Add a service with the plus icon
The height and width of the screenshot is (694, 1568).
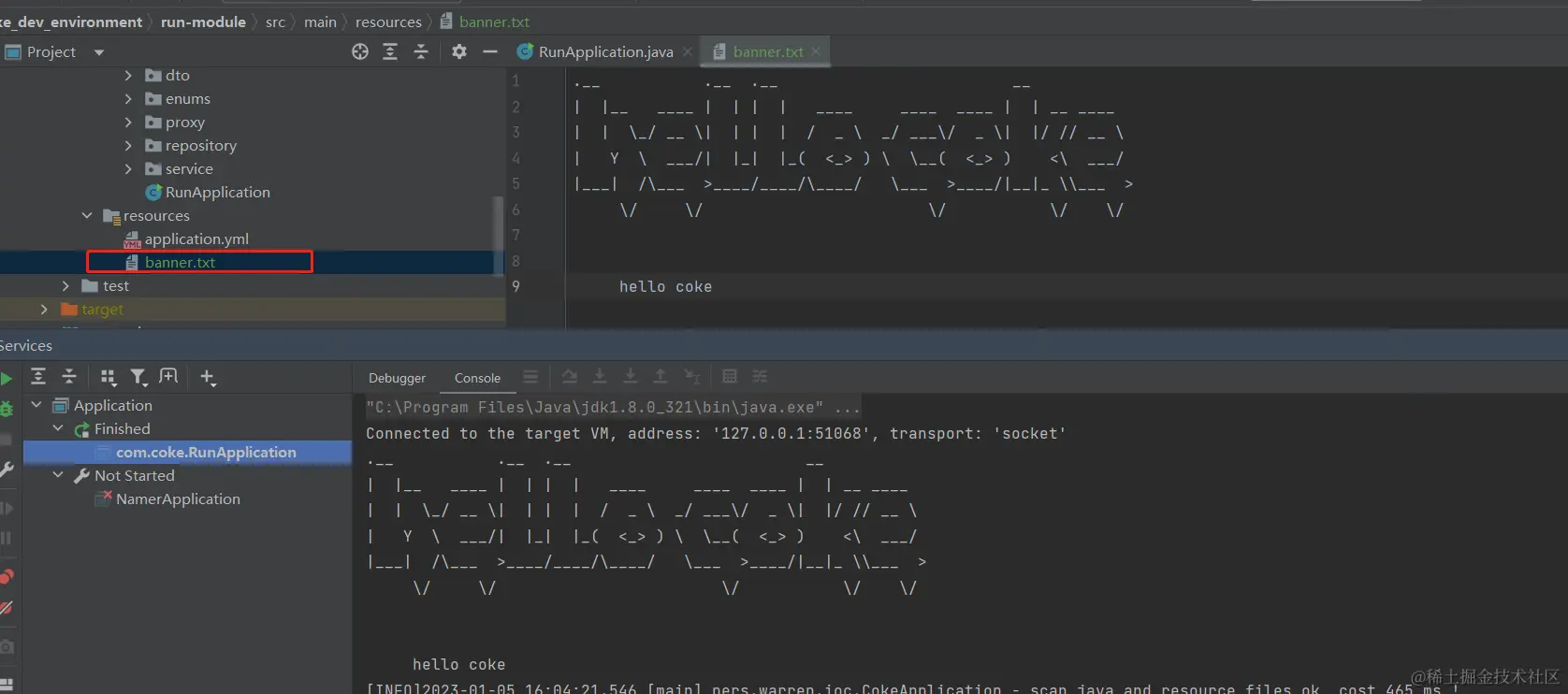208,377
